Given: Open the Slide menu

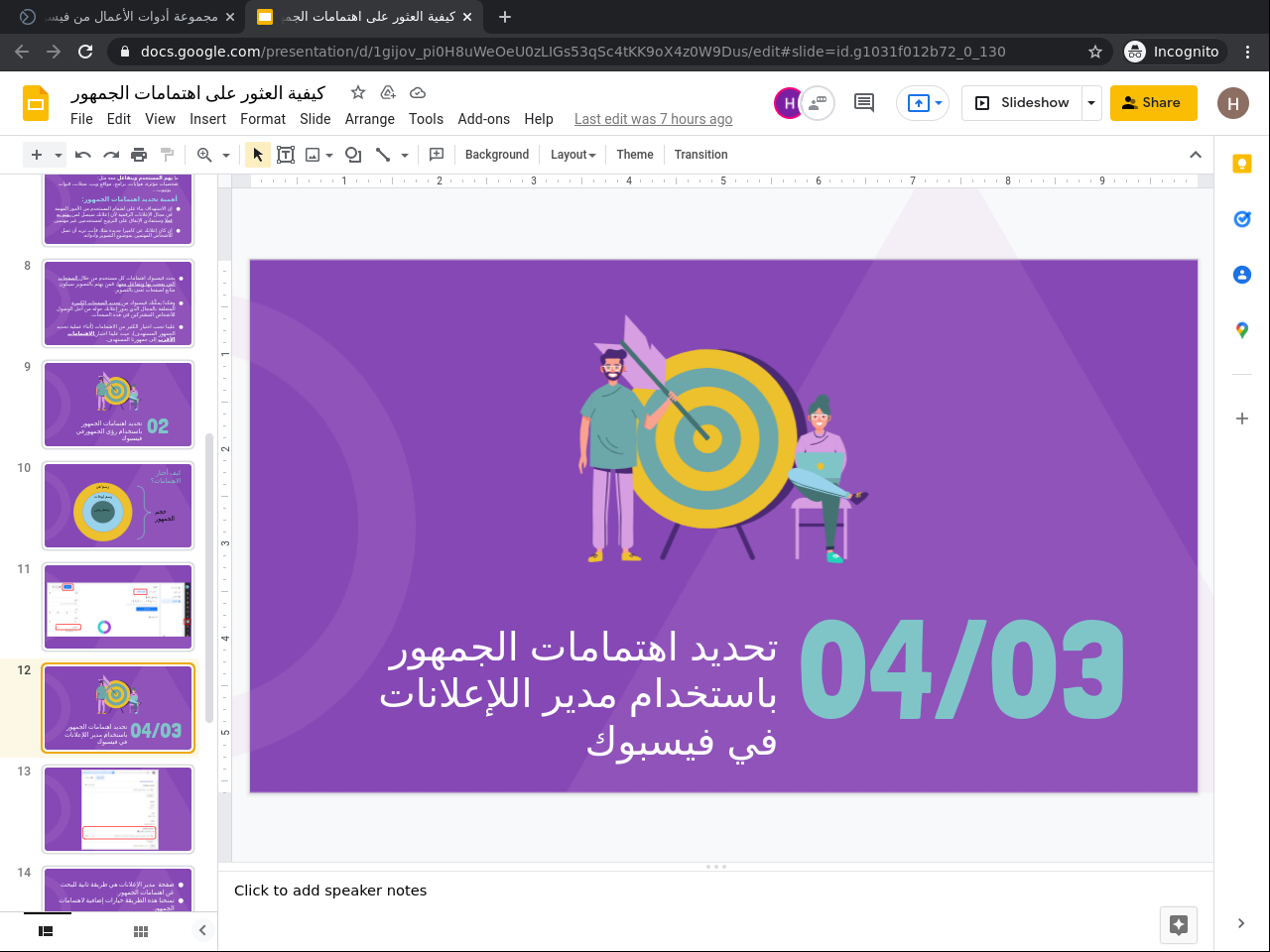Looking at the screenshot, I should (x=316, y=119).
